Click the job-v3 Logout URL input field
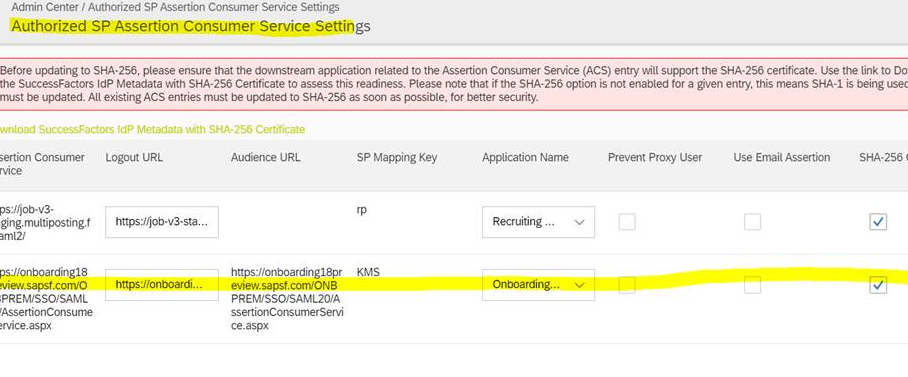Viewport: 908px width, 377px height. click(162, 222)
